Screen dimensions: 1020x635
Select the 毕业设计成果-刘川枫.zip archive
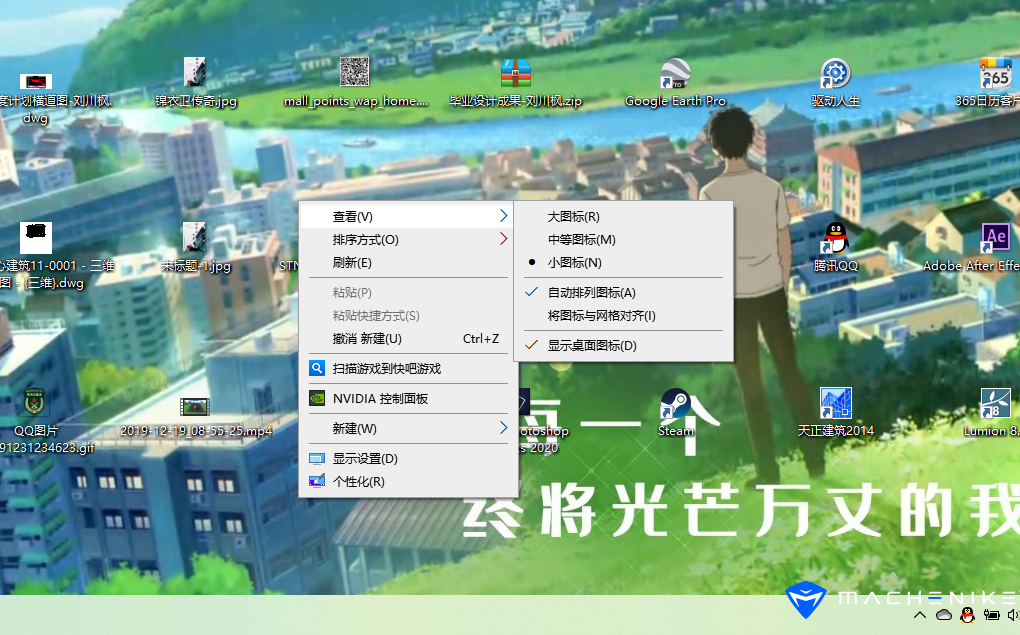[515, 83]
